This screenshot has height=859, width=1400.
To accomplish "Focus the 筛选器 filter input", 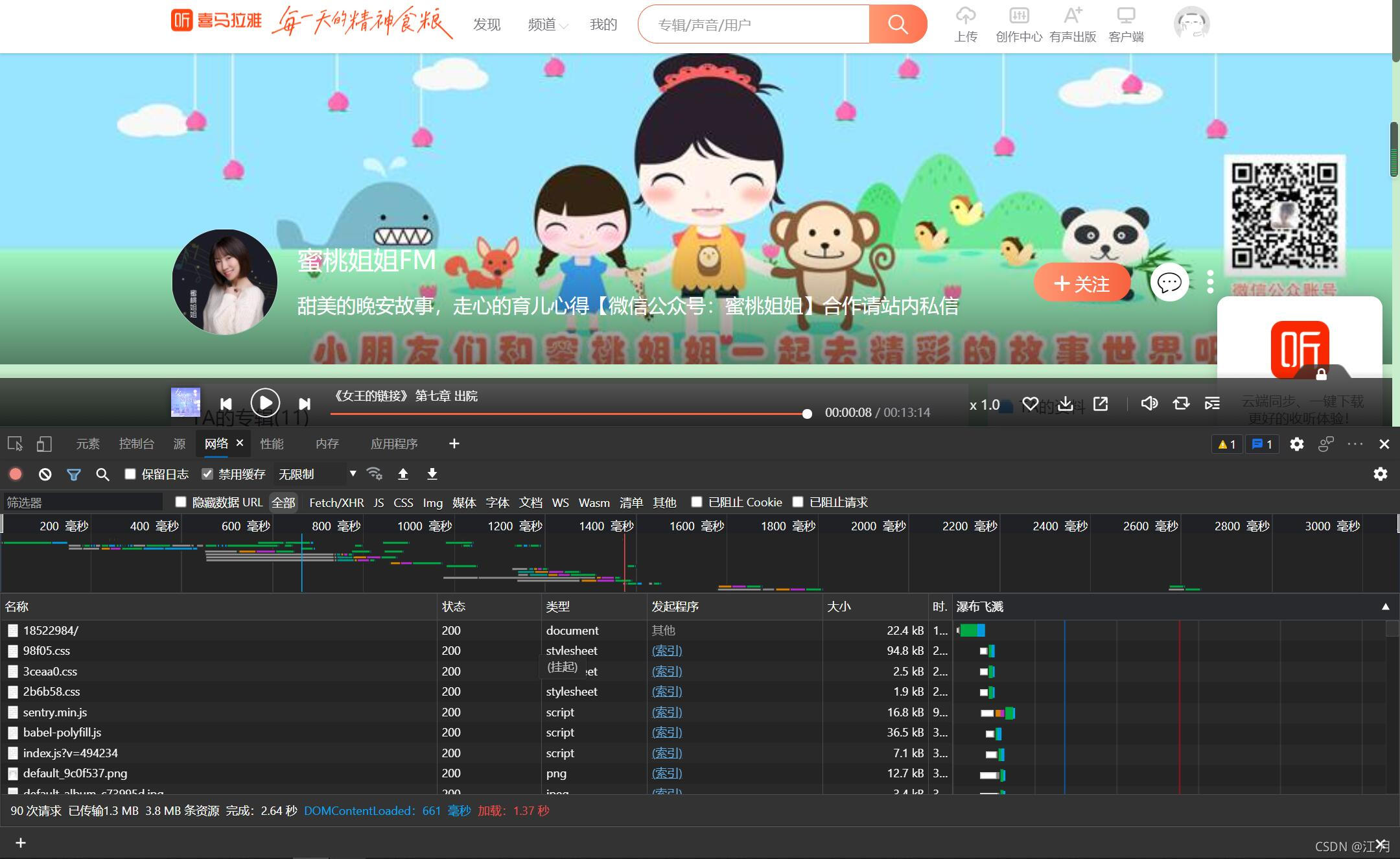I will click(82, 502).
